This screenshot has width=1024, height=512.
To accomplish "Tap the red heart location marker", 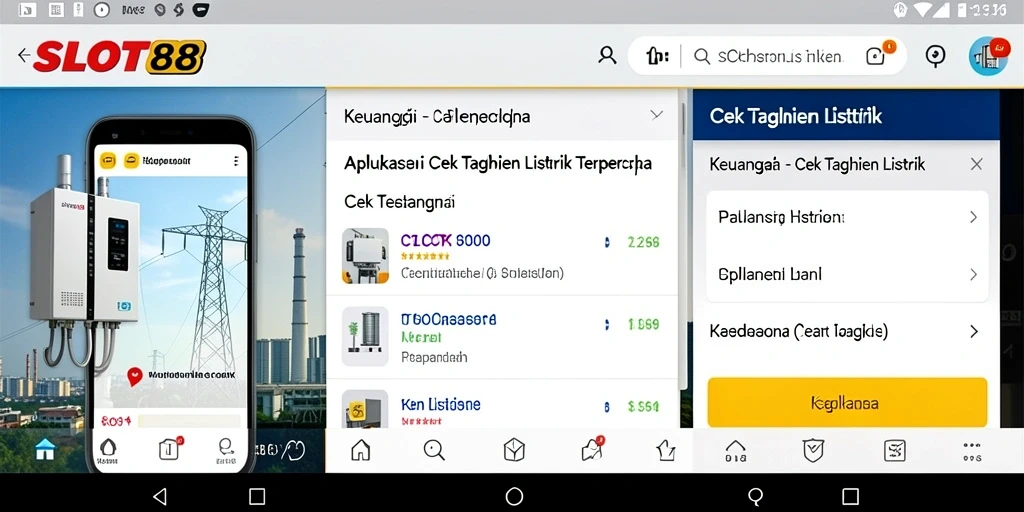I will (135, 376).
